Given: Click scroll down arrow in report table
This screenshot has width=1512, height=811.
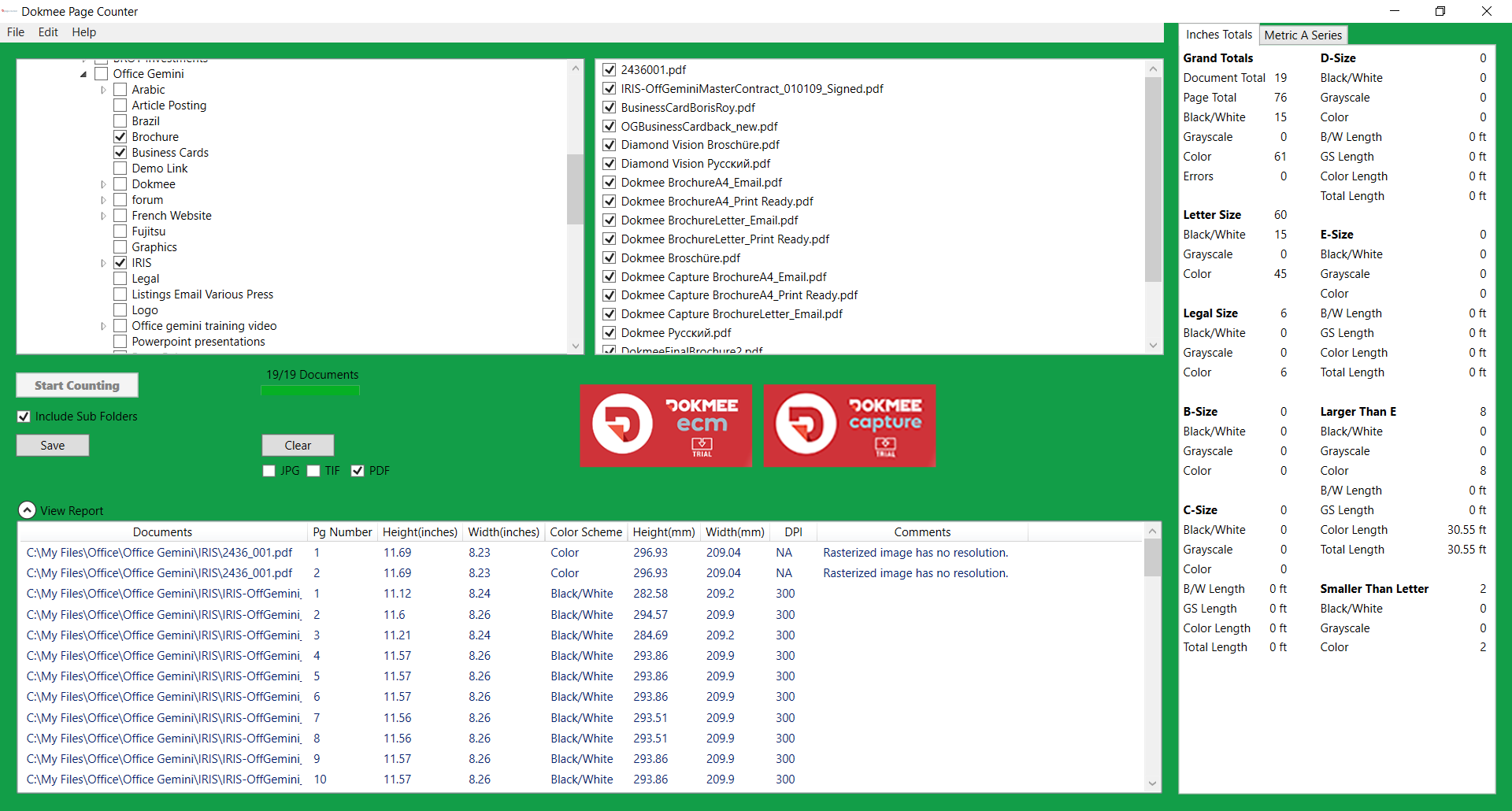Looking at the screenshot, I should [x=1152, y=783].
